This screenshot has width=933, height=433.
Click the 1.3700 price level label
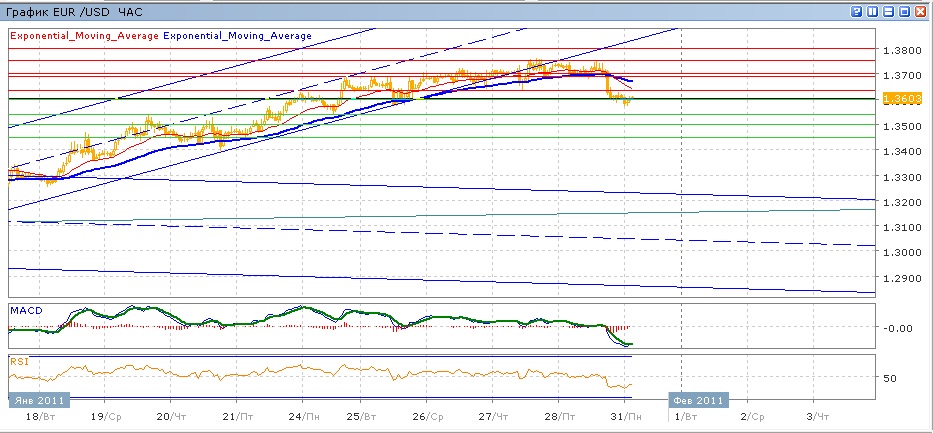(x=902, y=76)
